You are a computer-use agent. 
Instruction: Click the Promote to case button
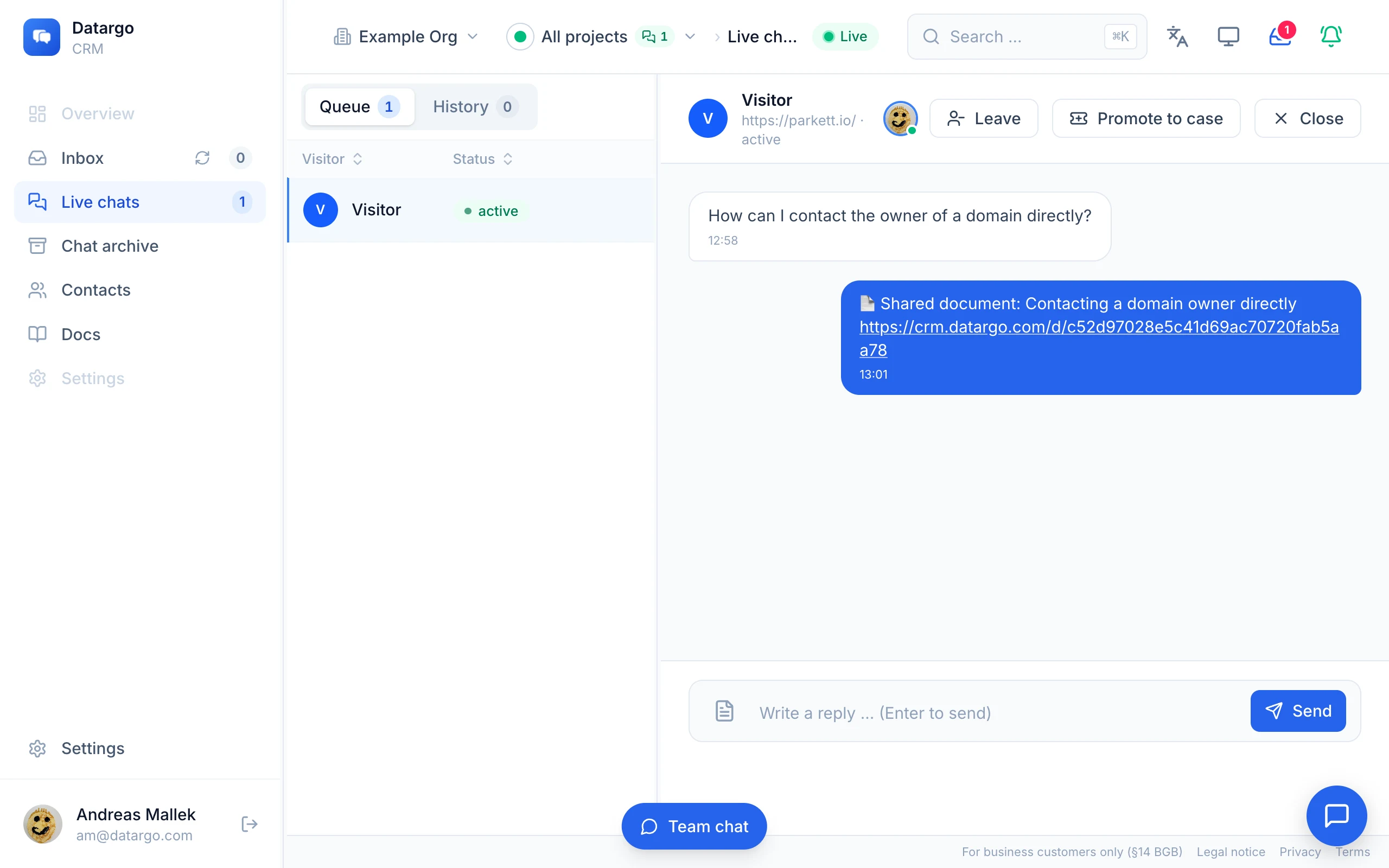coord(1145,118)
